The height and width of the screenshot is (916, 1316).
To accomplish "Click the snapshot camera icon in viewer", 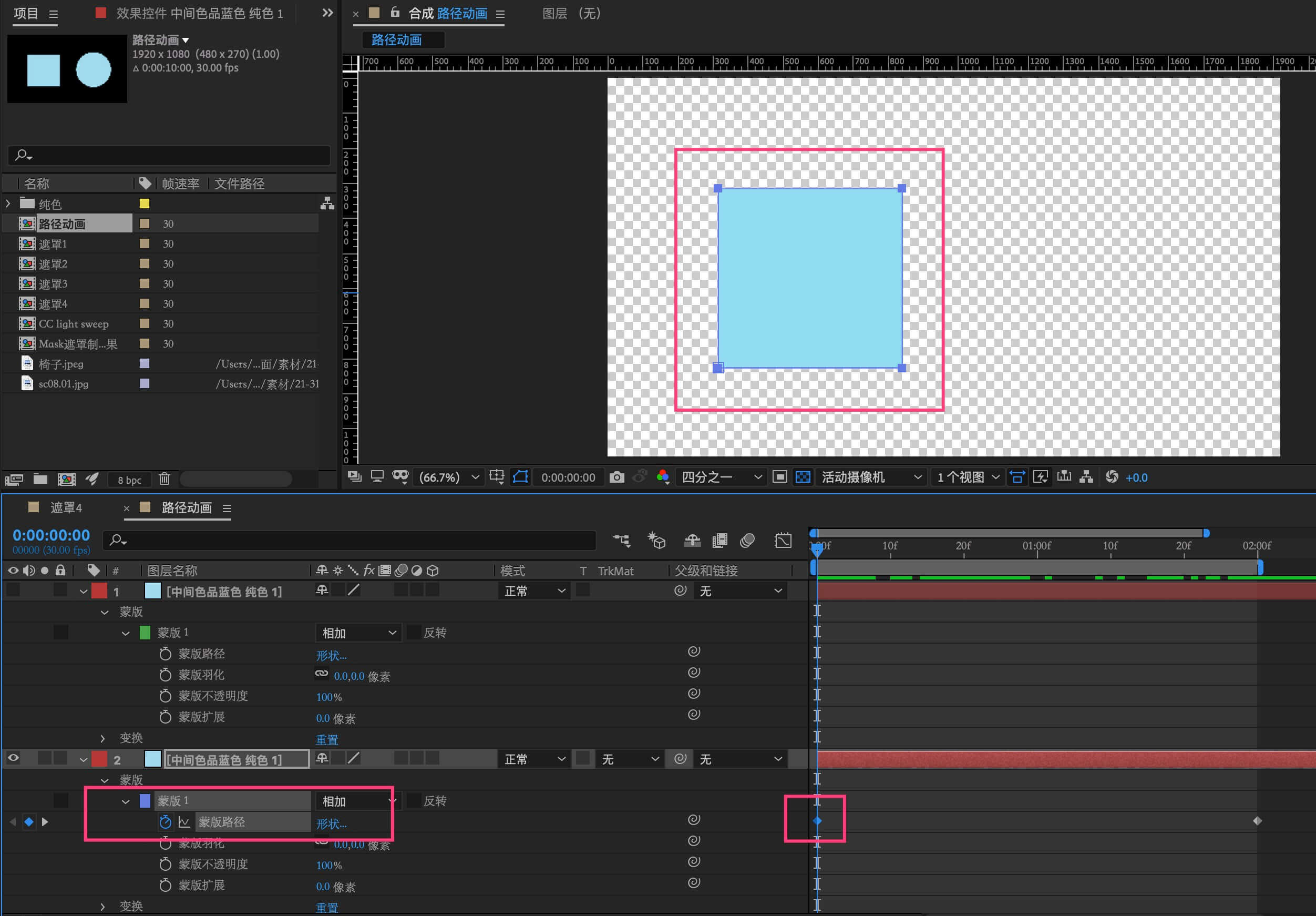I will (x=616, y=477).
